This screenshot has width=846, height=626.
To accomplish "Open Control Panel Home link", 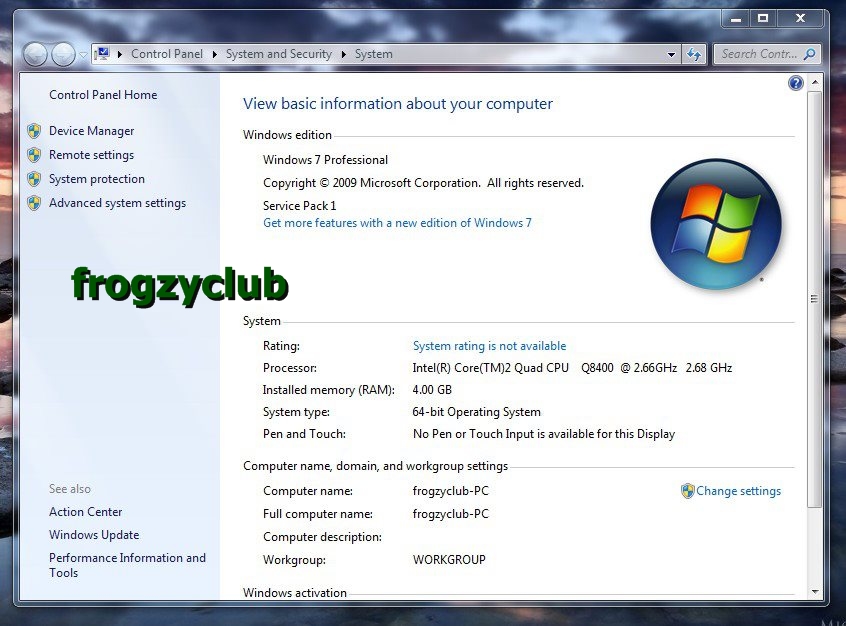I will point(103,95).
